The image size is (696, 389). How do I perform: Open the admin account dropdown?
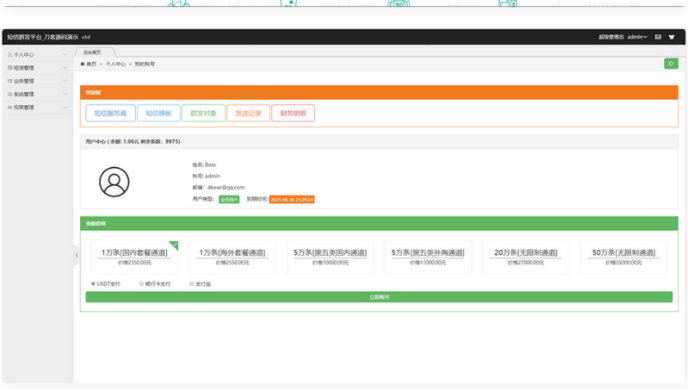[x=637, y=37]
